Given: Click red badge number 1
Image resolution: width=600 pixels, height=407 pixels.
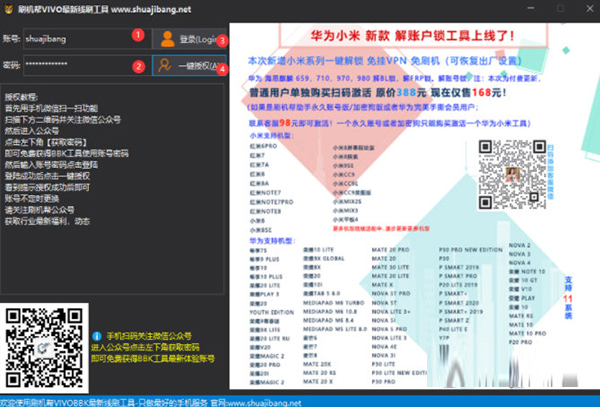Looking at the screenshot, I should [x=138, y=35].
